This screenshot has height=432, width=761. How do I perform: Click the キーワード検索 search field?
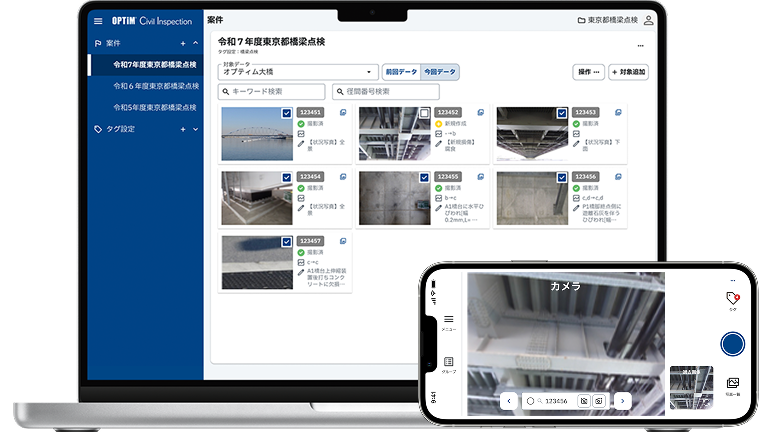tap(271, 91)
